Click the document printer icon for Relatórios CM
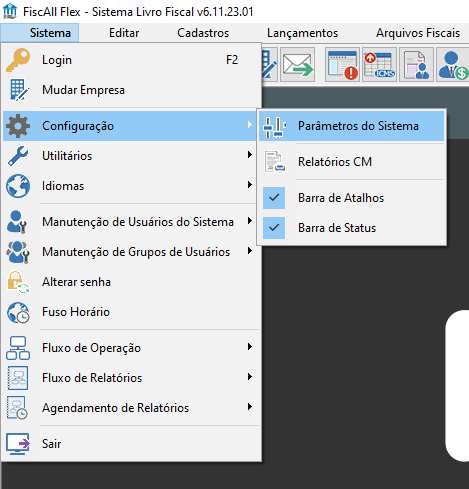Image resolution: width=469 pixels, height=489 pixels. point(275,162)
